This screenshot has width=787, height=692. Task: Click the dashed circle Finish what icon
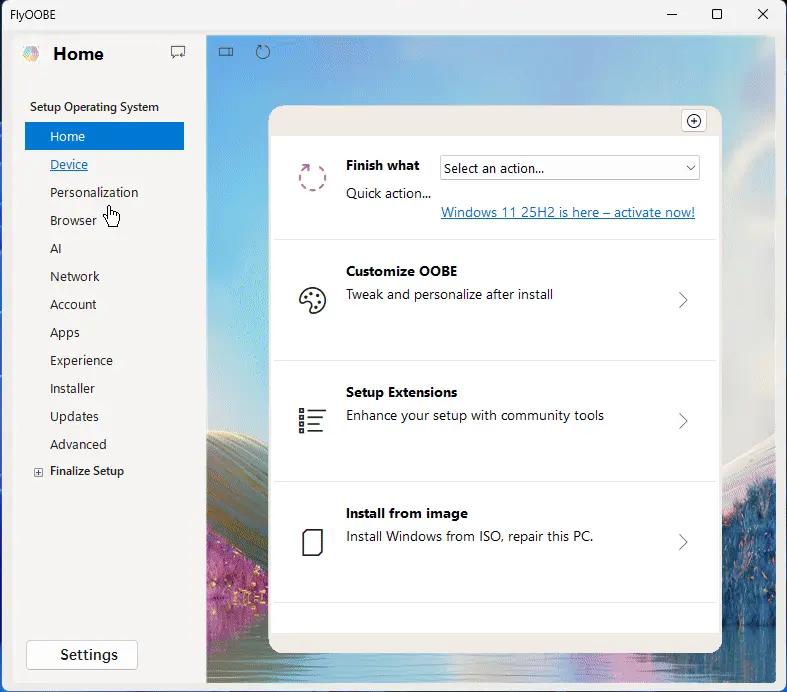click(312, 177)
